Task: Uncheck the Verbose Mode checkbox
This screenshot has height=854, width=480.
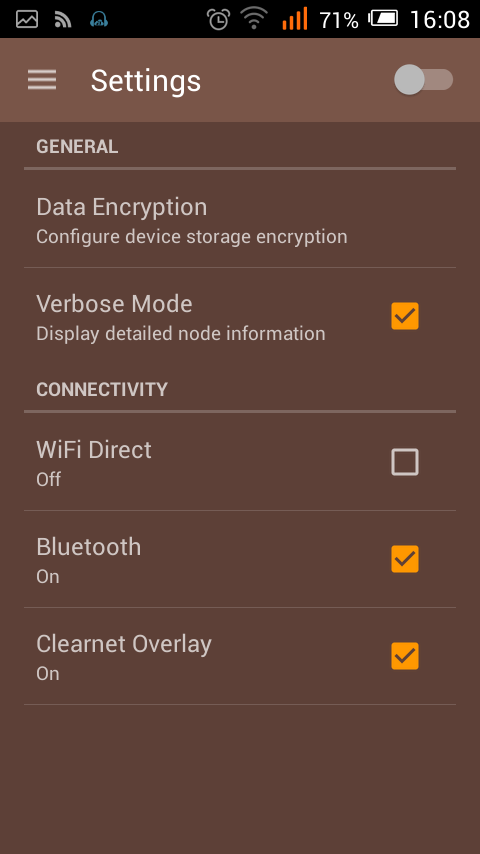Action: pos(405,316)
